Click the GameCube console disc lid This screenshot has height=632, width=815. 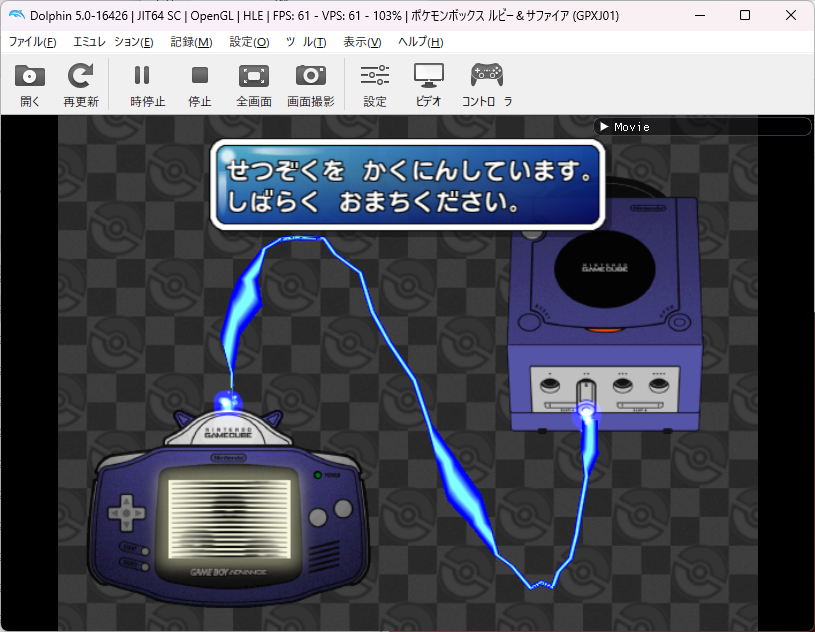(604, 269)
